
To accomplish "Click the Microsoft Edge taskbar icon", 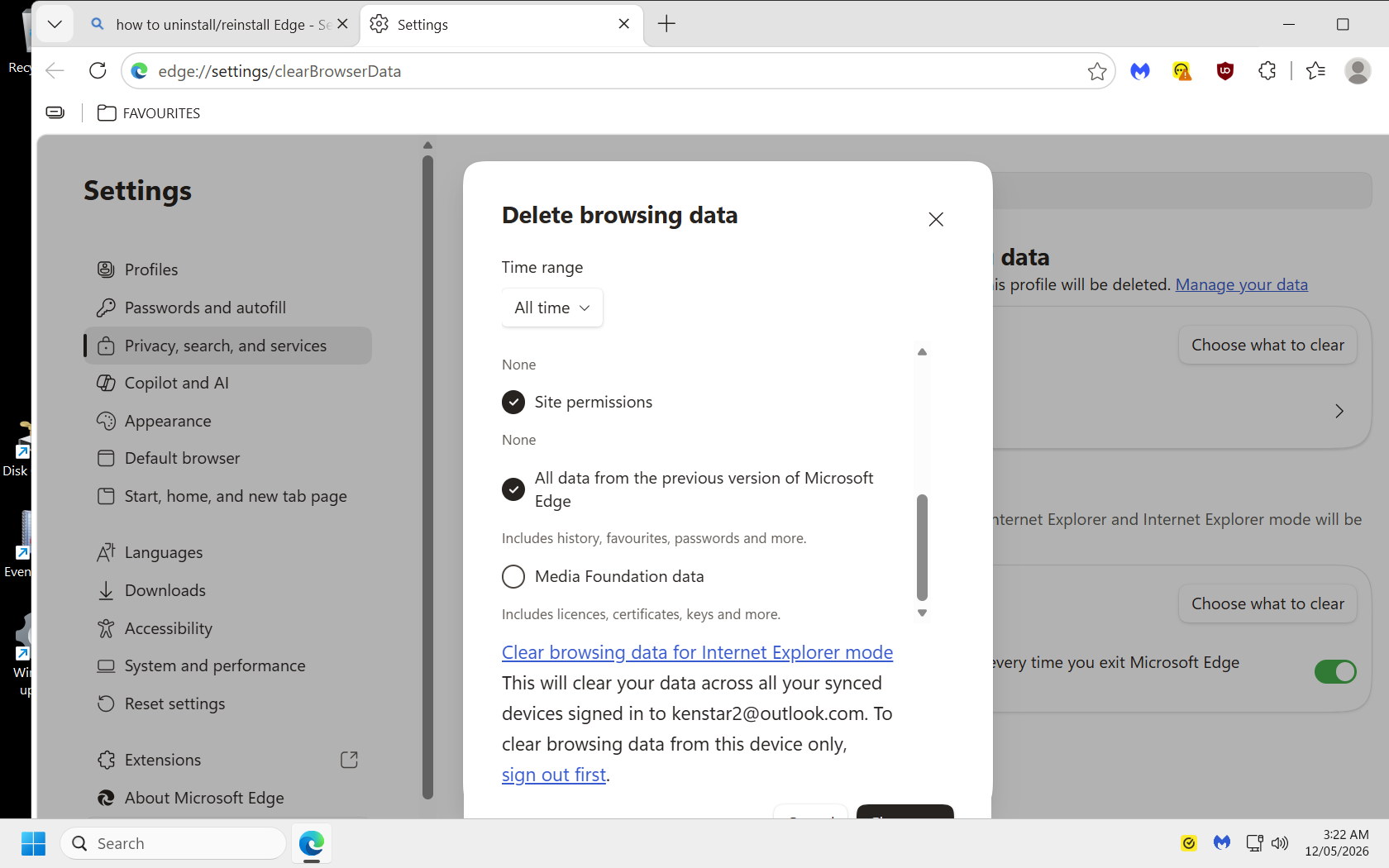I will coord(312,843).
